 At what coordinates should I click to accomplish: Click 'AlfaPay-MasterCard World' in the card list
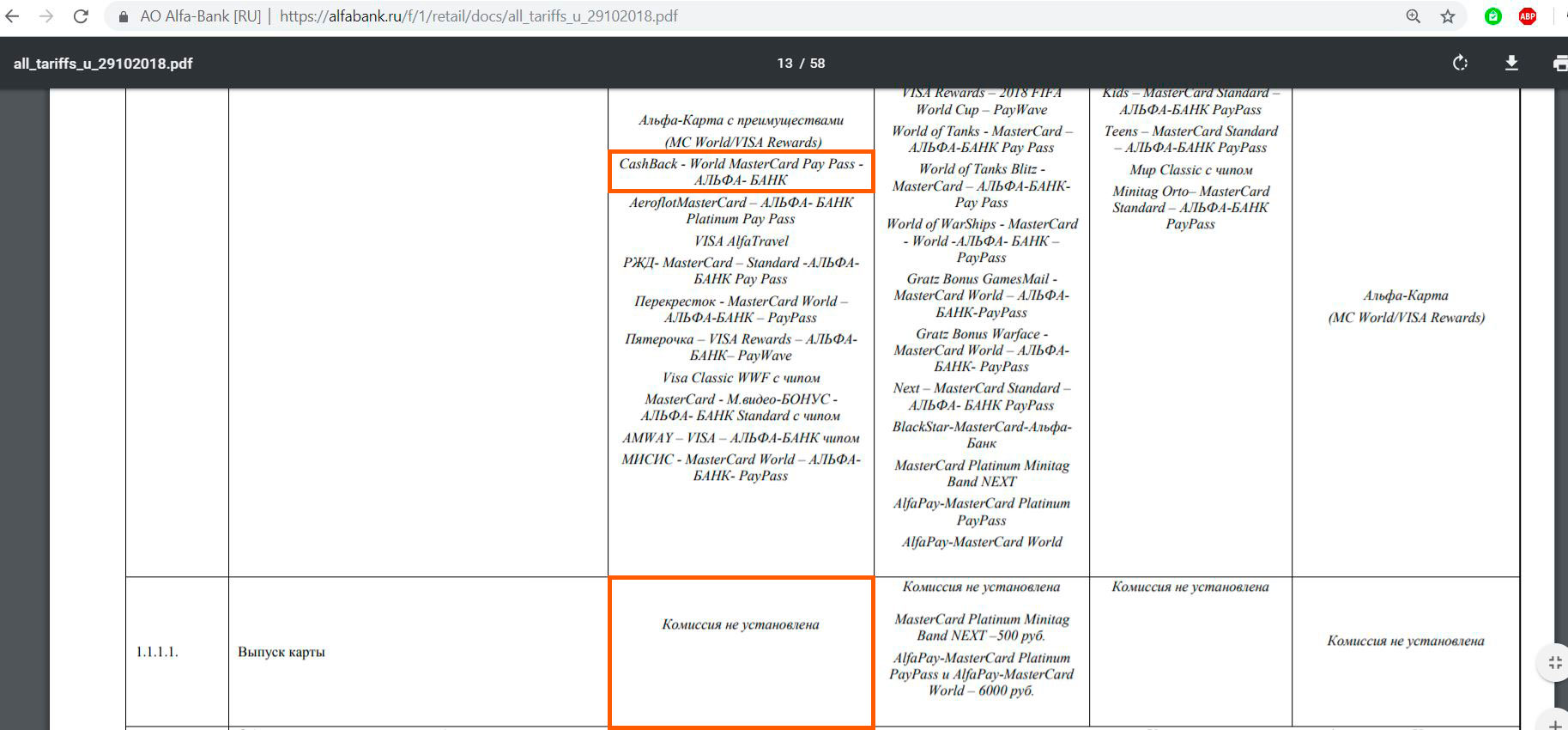(x=982, y=542)
